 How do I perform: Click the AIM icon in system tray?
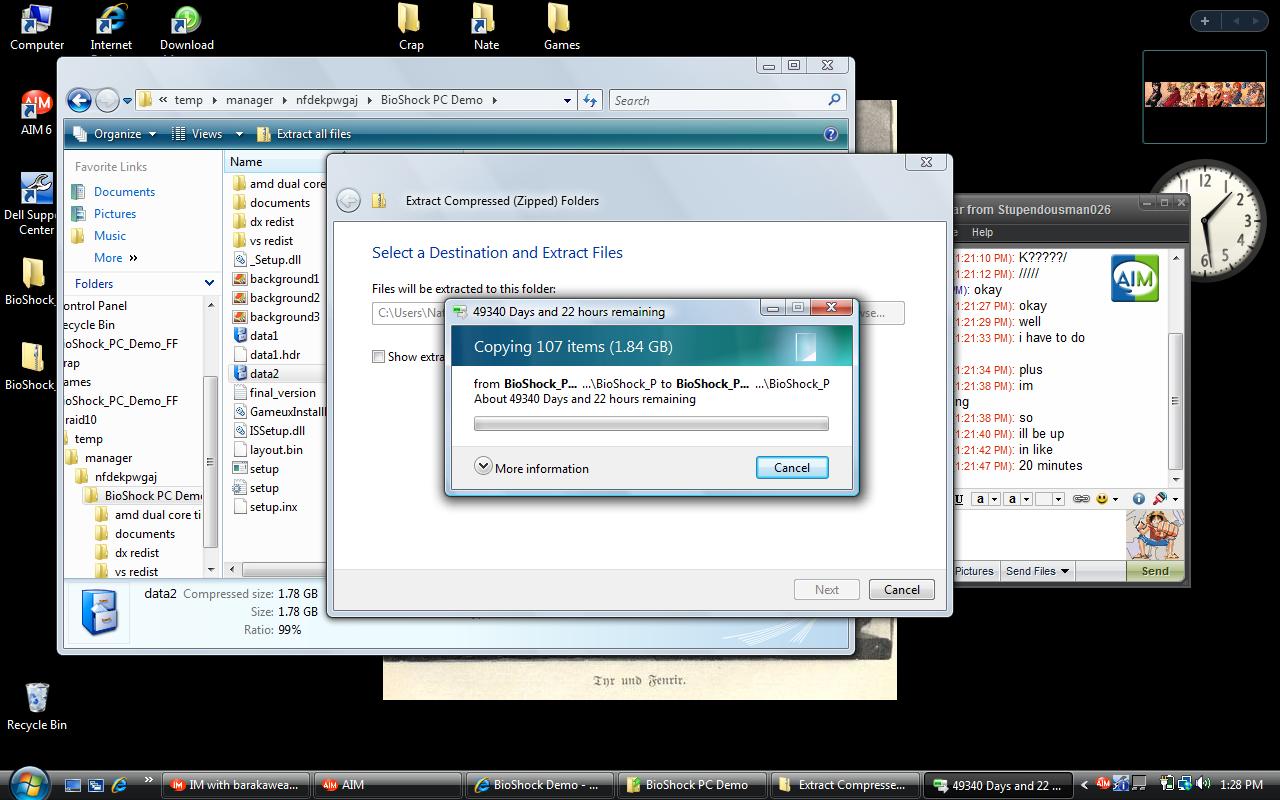click(x=1103, y=784)
